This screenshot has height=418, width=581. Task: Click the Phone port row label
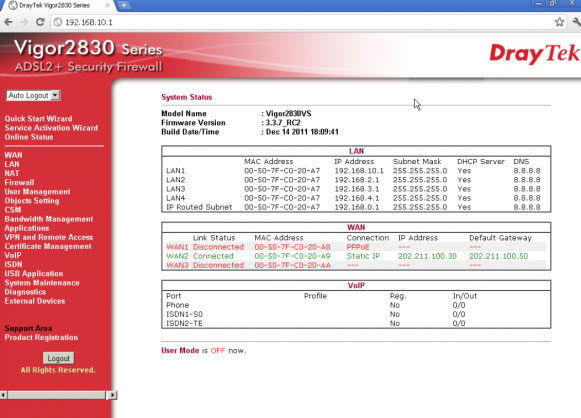coord(177,305)
